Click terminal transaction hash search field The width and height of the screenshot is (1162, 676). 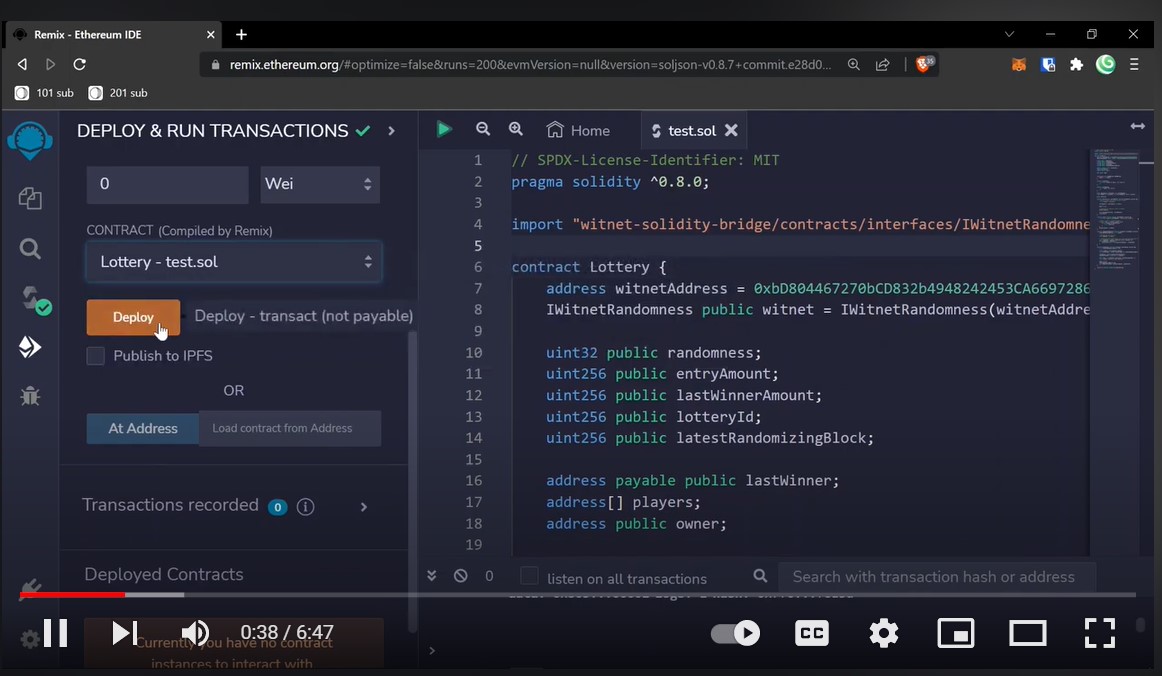(937, 576)
